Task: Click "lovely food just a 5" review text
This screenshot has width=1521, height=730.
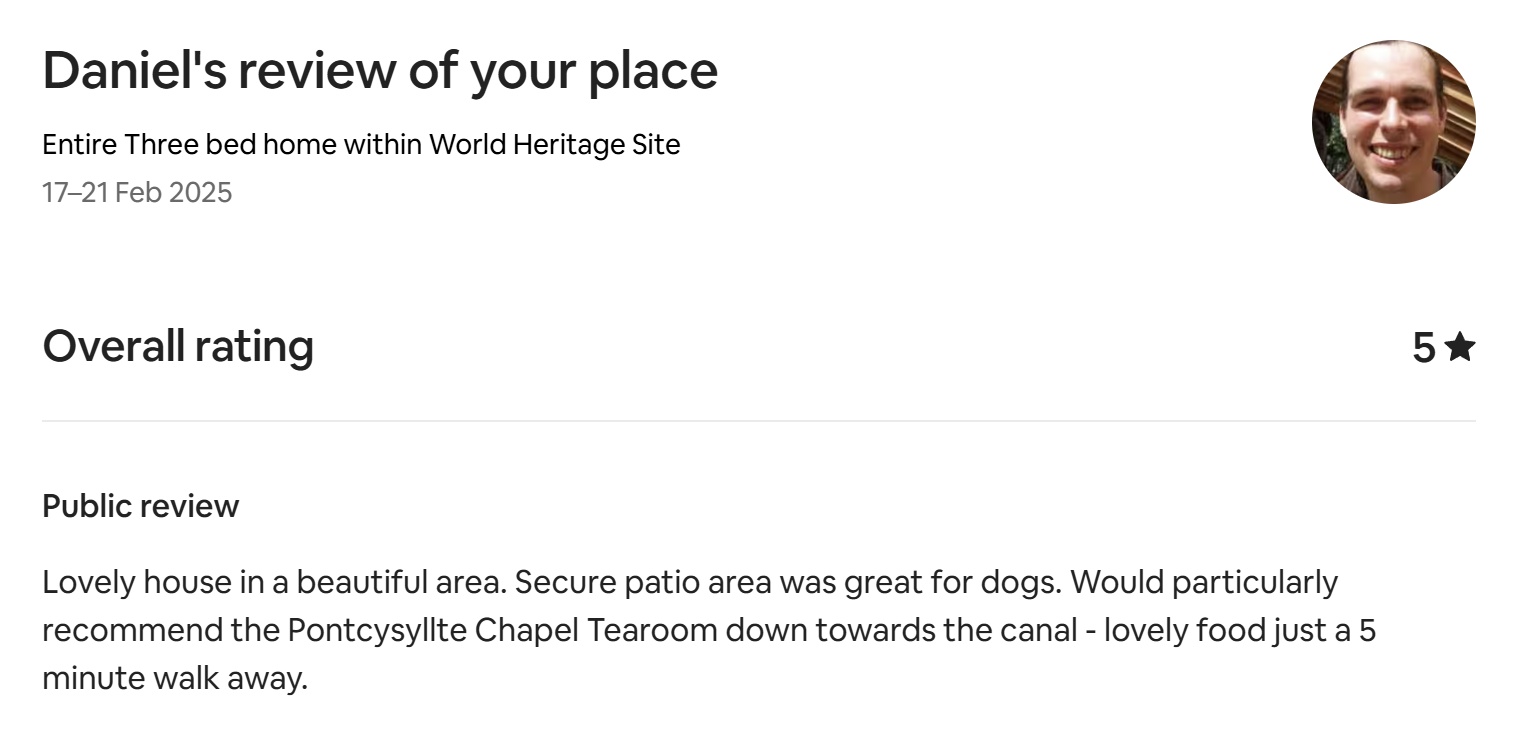Action: click(x=1240, y=630)
